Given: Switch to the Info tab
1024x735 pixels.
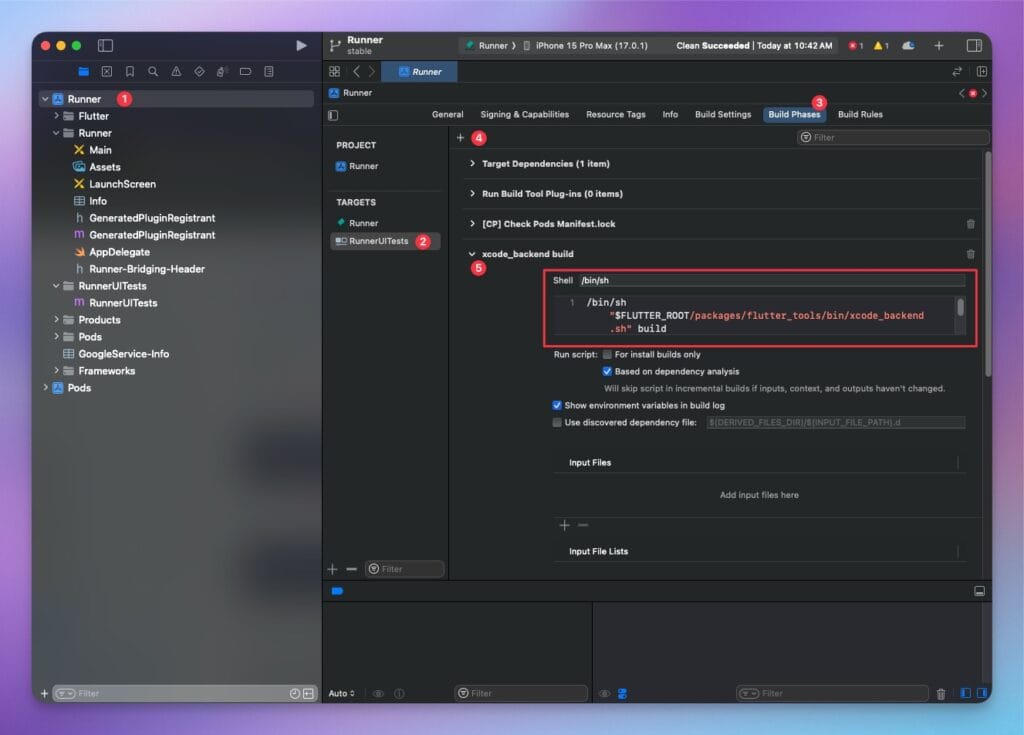Looking at the screenshot, I should 670,114.
